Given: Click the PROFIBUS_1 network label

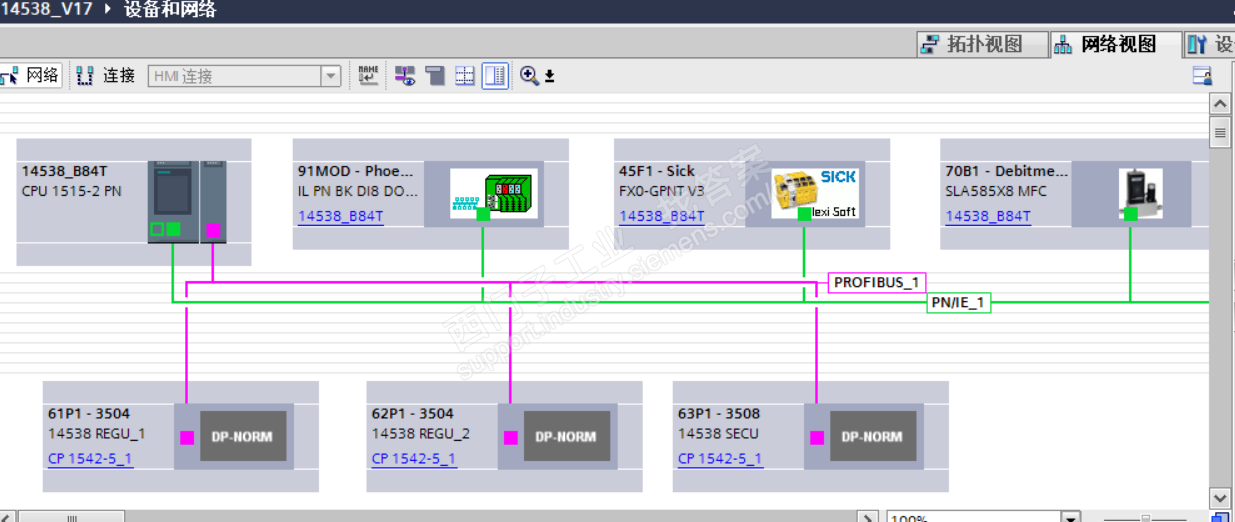Looking at the screenshot, I should pos(877,282).
